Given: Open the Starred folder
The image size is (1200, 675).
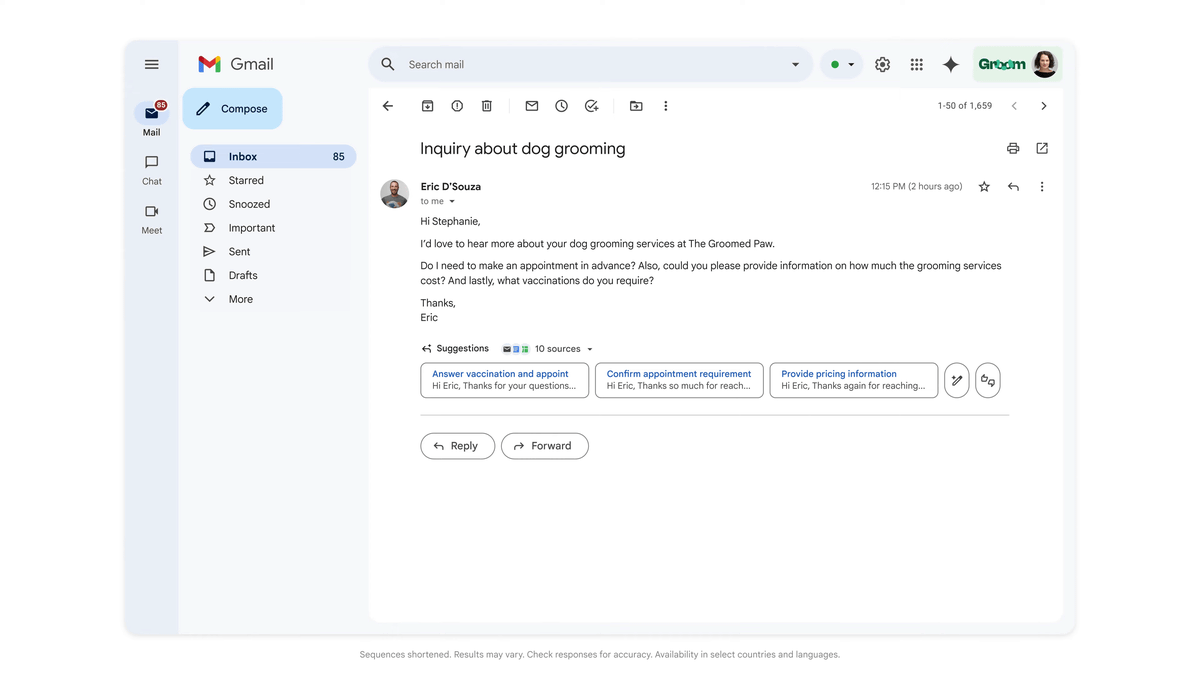Looking at the screenshot, I should pyautogui.click(x=246, y=181).
